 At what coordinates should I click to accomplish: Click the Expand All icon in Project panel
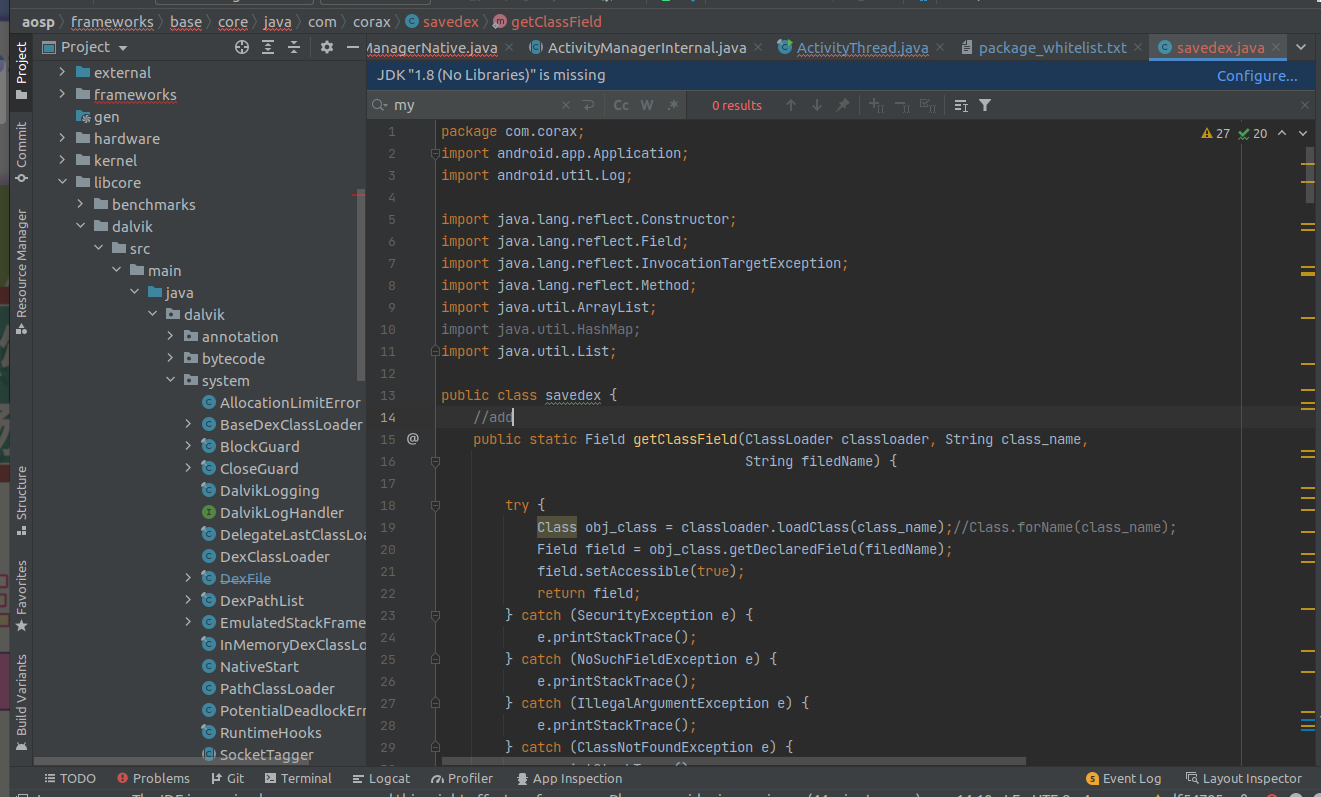268,47
